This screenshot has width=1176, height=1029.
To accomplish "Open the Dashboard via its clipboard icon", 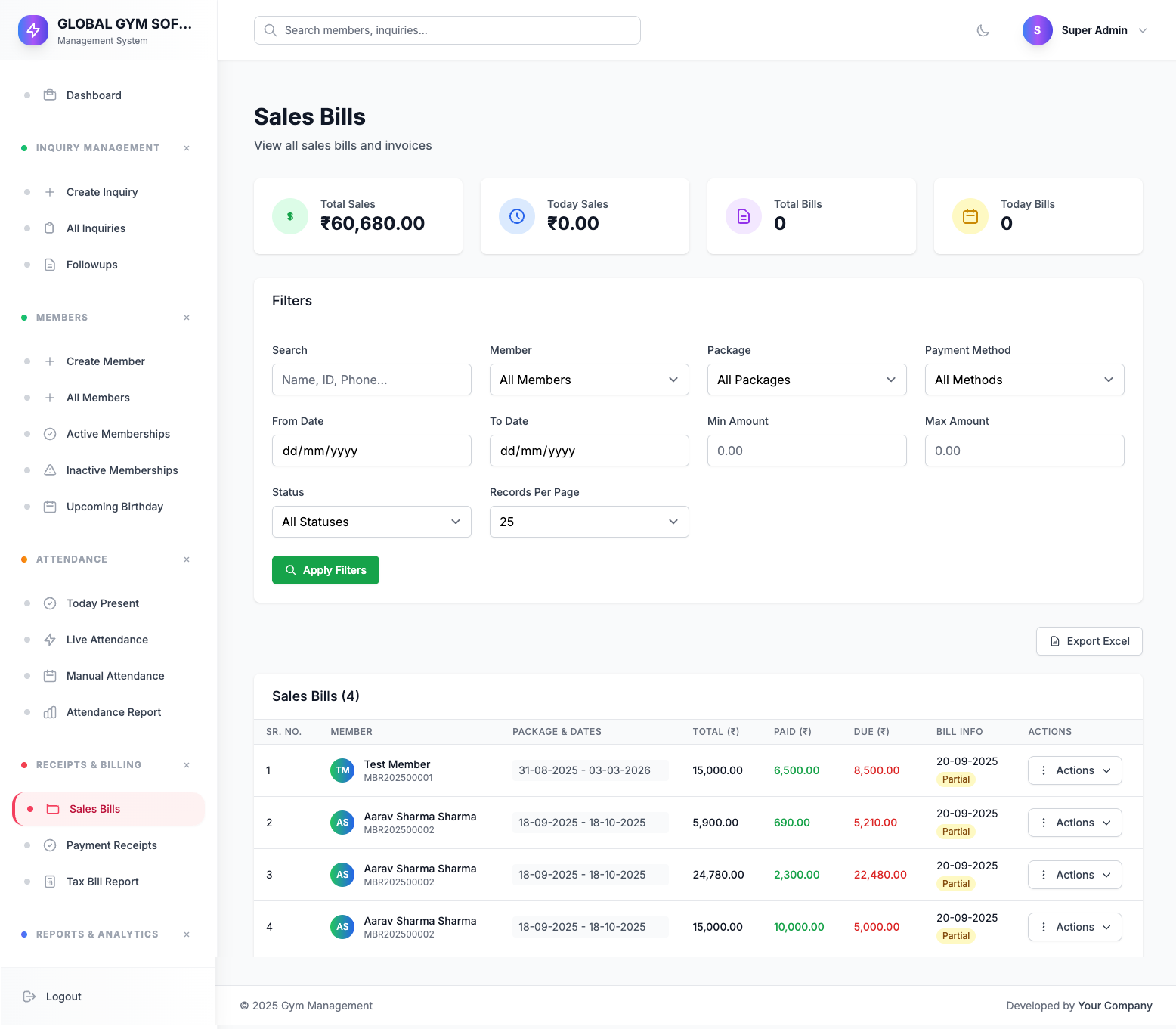I will click(x=49, y=95).
